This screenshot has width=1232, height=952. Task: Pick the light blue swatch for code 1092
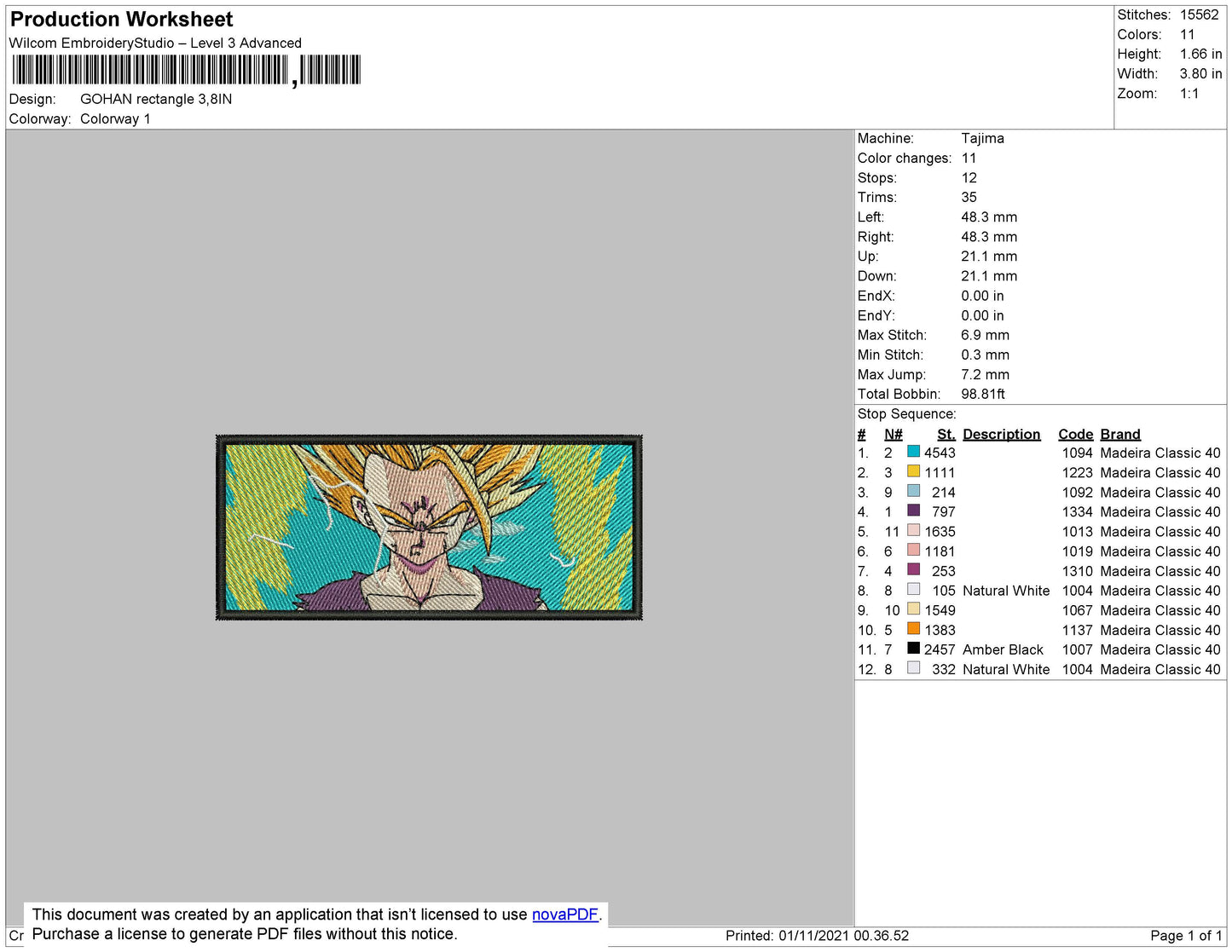tap(913, 492)
